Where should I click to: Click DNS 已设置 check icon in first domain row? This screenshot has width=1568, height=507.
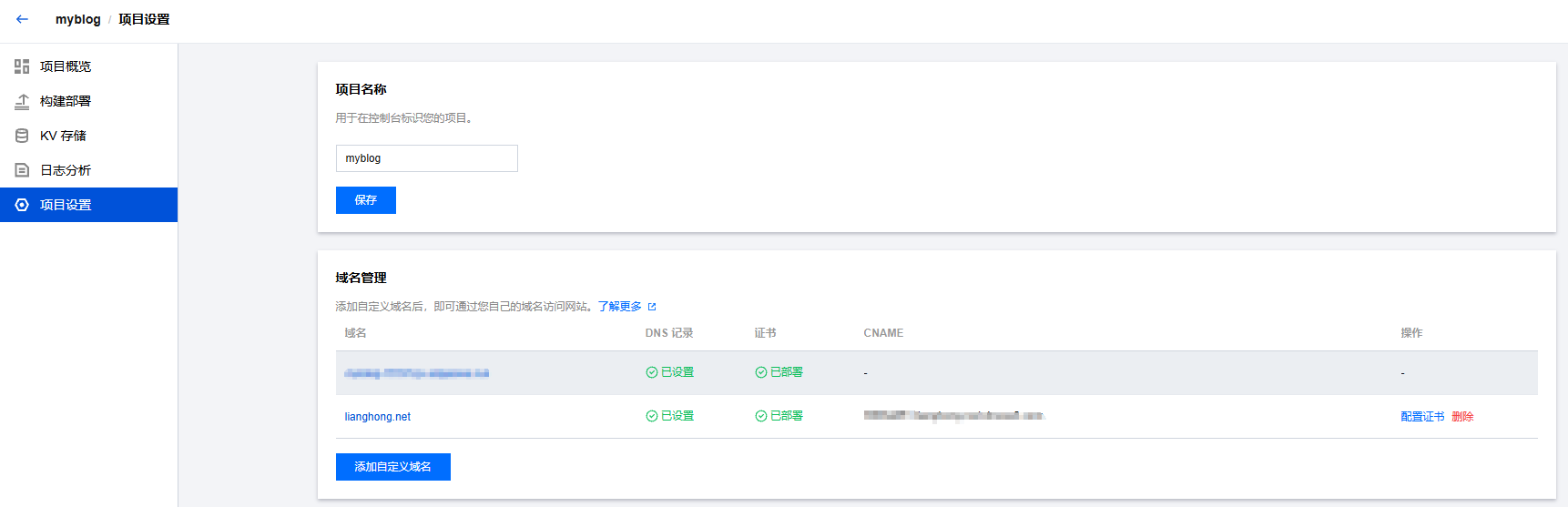point(651,372)
